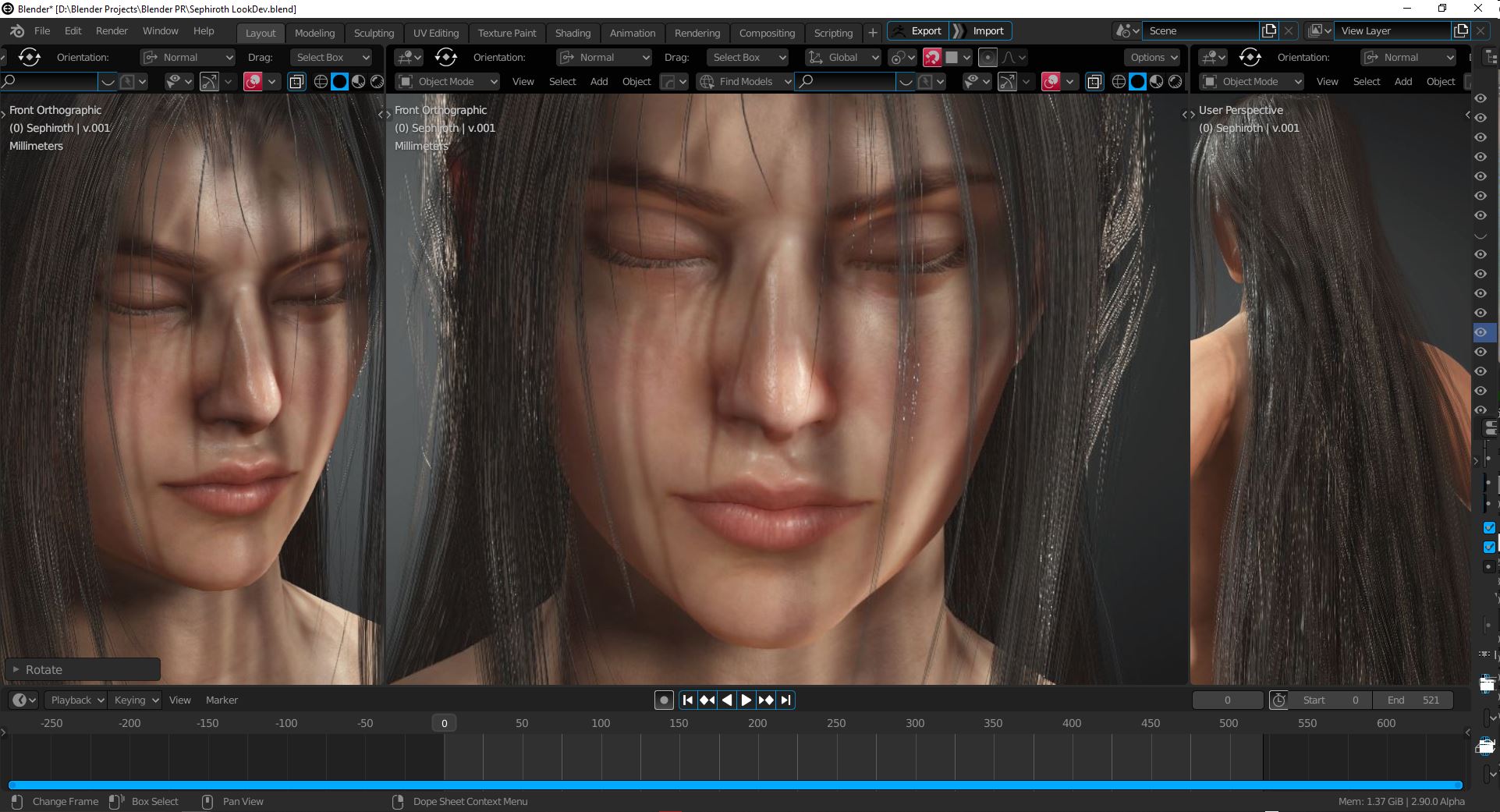Open the File menu
This screenshot has height=812, width=1500.
[42, 31]
